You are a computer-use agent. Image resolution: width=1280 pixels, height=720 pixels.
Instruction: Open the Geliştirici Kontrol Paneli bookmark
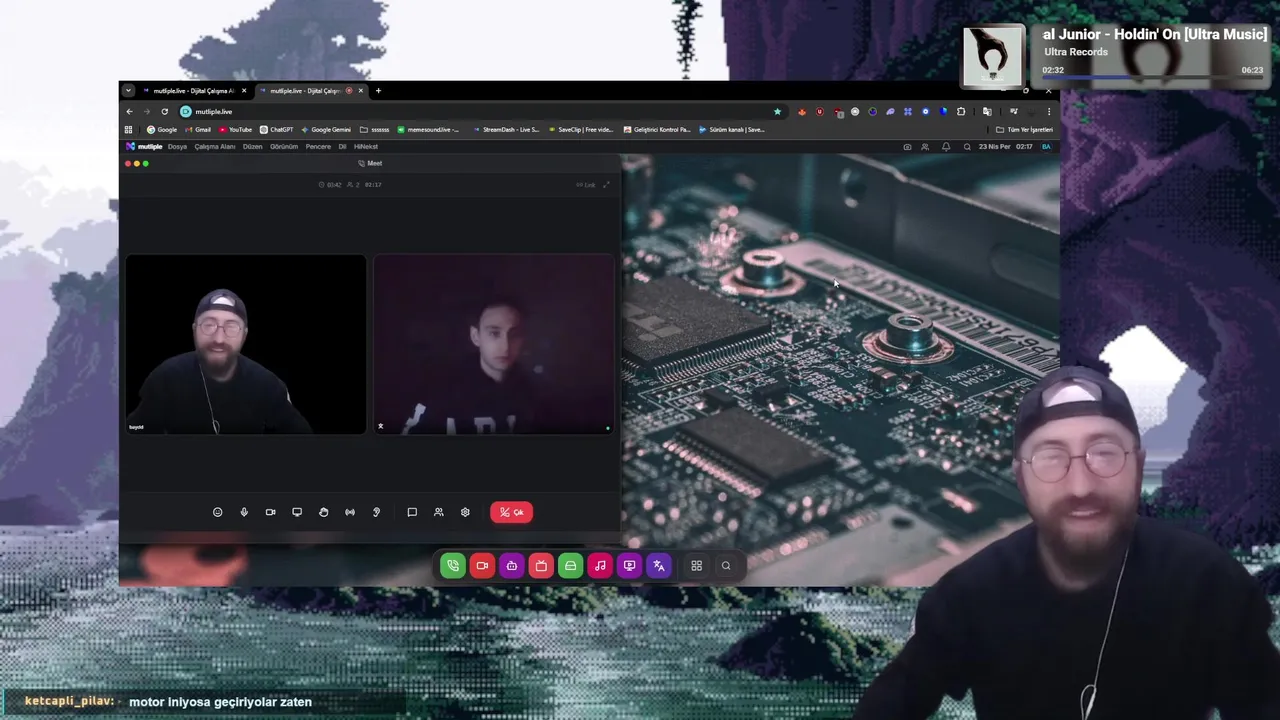point(657,130)
